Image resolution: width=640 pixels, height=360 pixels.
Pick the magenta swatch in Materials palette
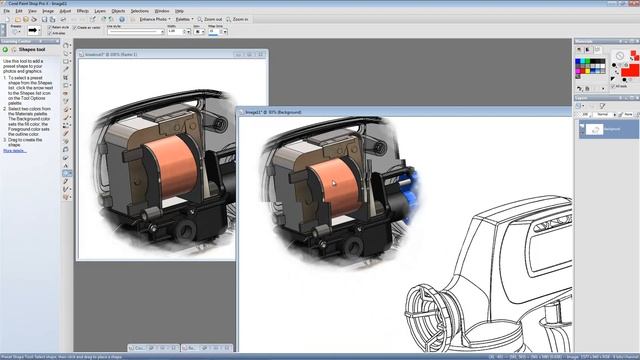pos(578,71)
